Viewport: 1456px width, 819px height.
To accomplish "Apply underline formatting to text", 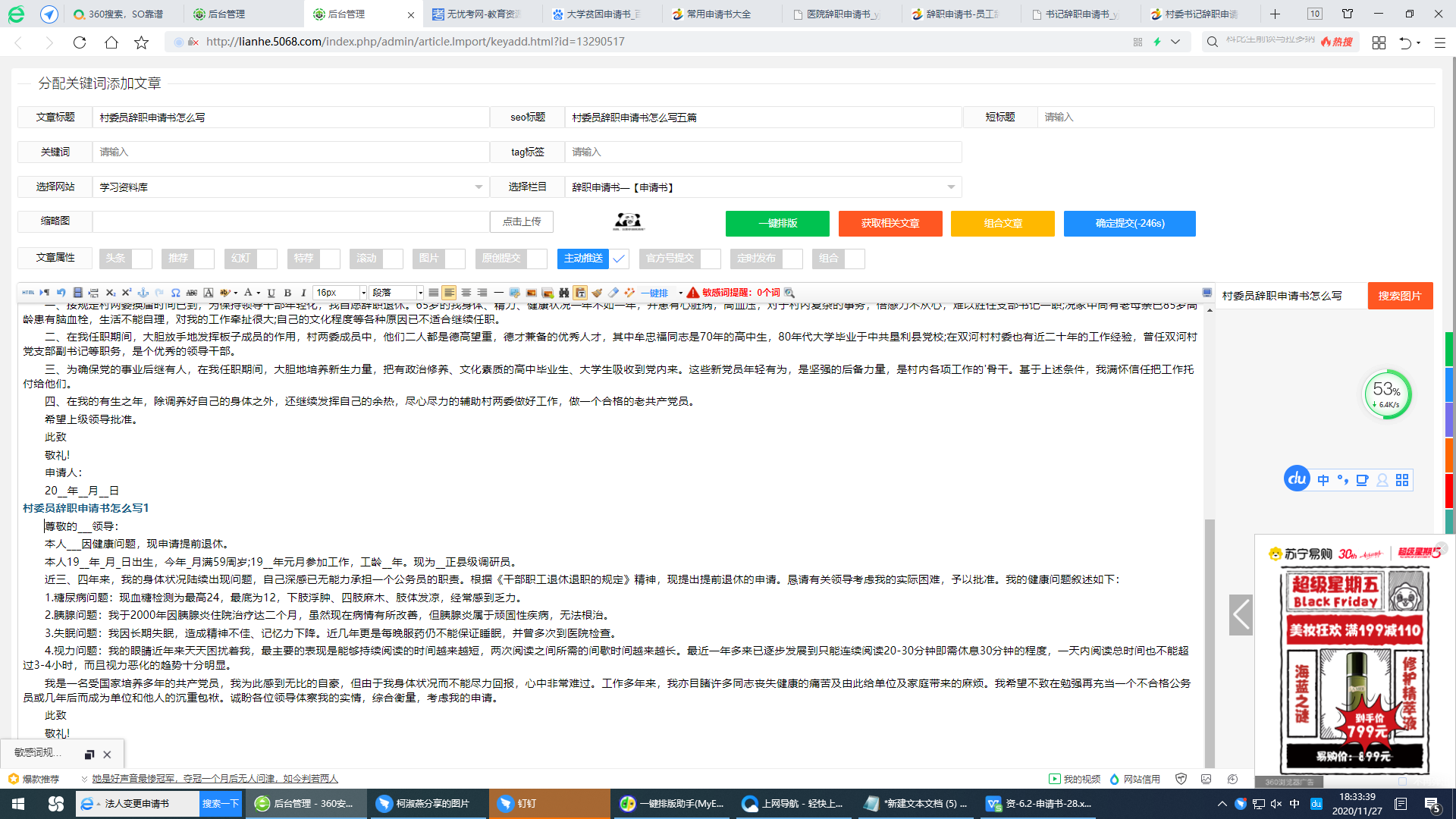I will click(x=271, y=293).
